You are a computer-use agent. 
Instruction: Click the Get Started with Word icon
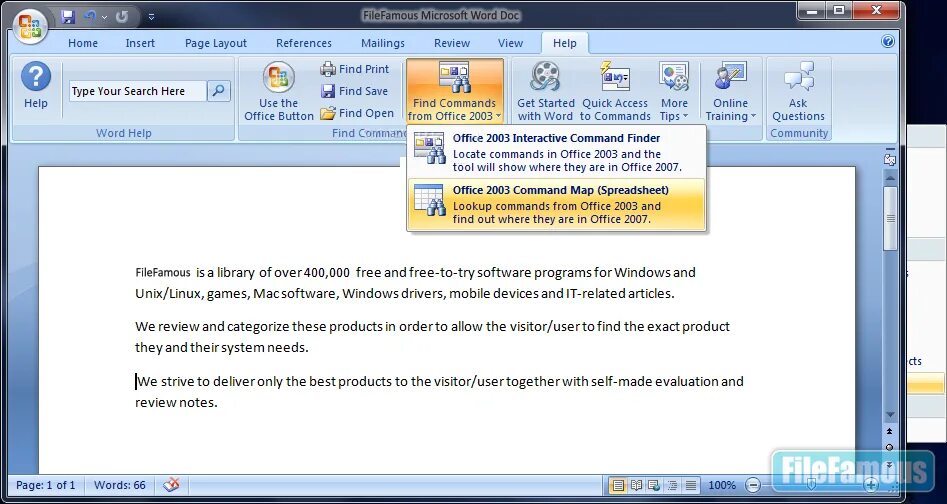tap(546, 91)
